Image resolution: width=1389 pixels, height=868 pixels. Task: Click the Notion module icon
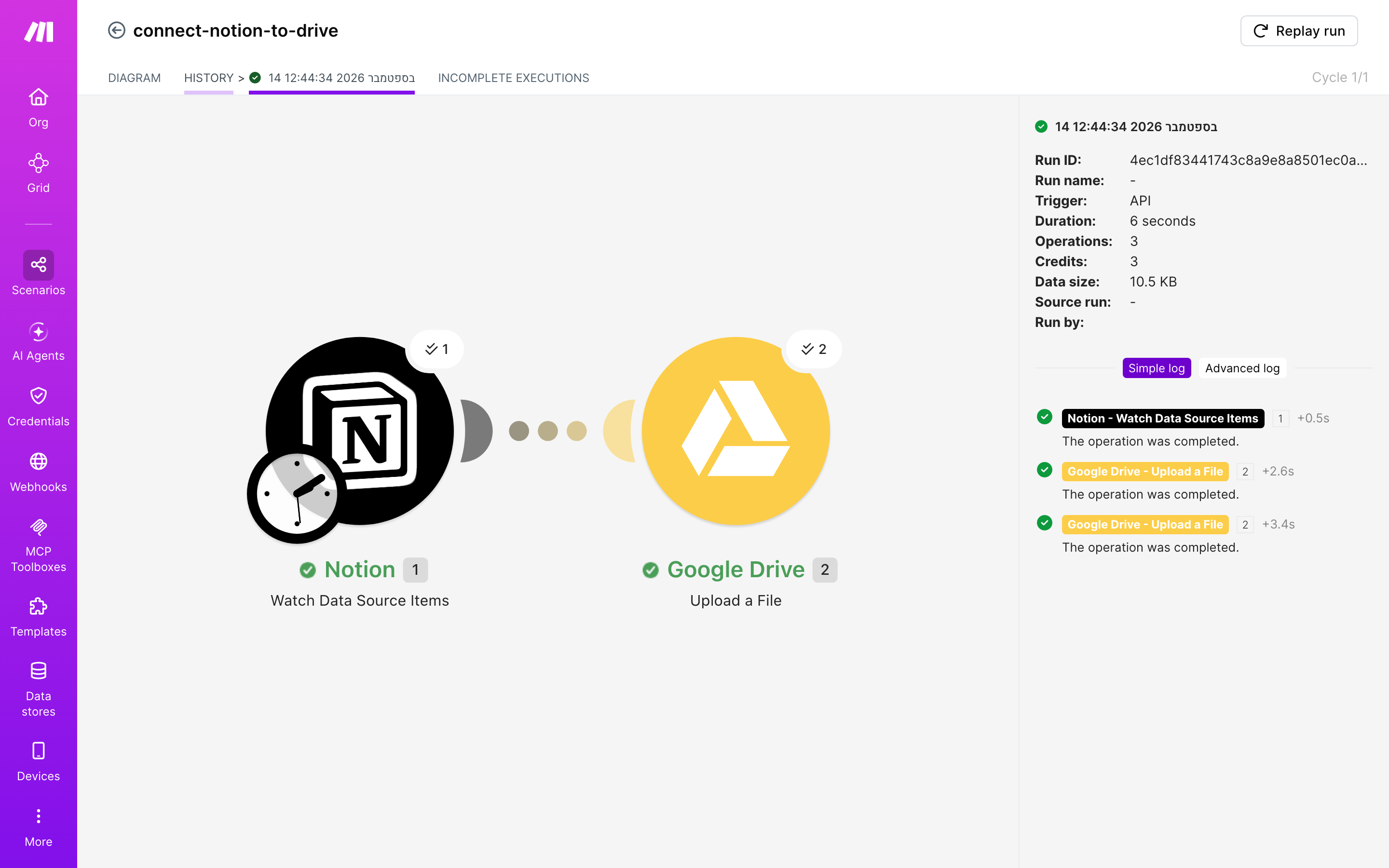pos(360,431)
